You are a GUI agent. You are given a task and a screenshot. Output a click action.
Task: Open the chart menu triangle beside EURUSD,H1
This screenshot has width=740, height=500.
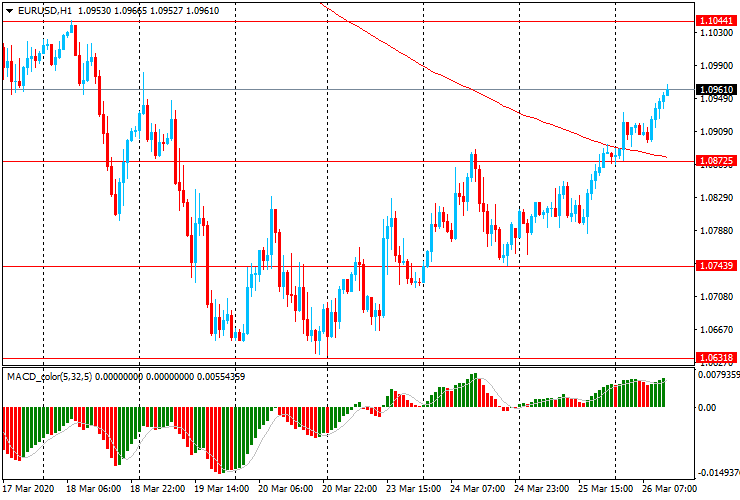point(9,11)
